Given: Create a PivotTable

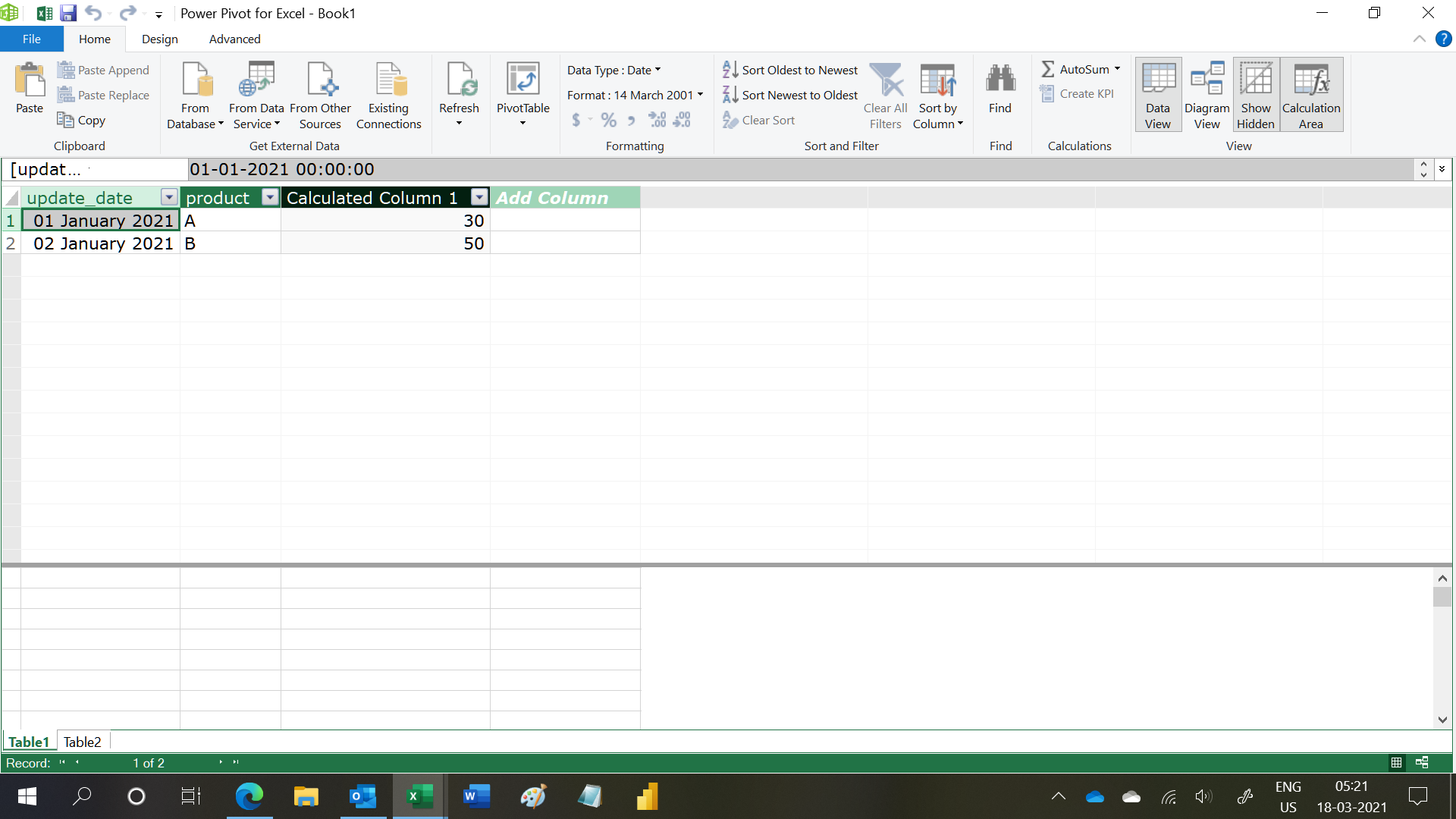Looking at the screenshot, I should pyautogui.click(x=522, y=94).
